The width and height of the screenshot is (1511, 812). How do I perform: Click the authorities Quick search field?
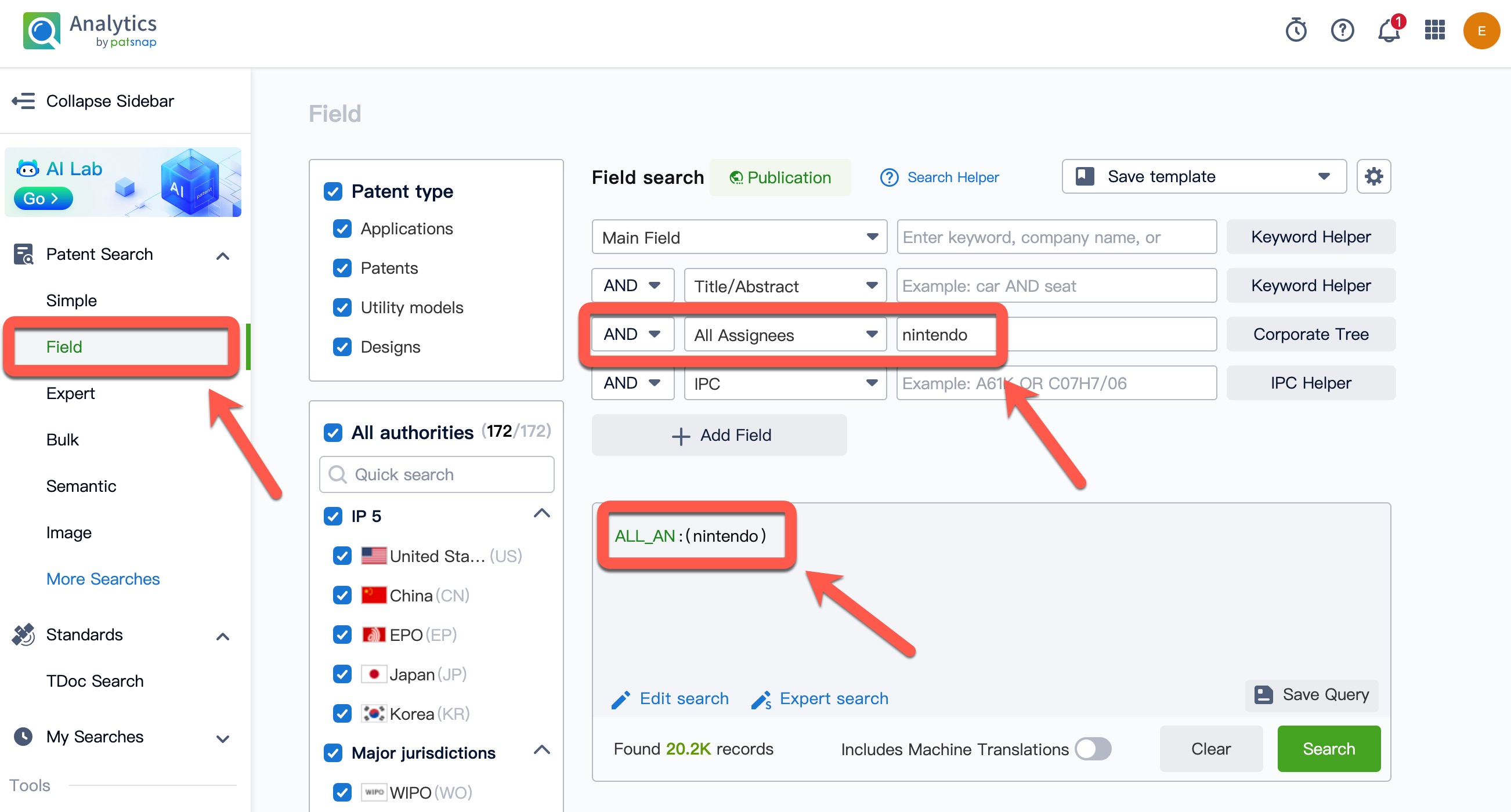pos(437,474)
